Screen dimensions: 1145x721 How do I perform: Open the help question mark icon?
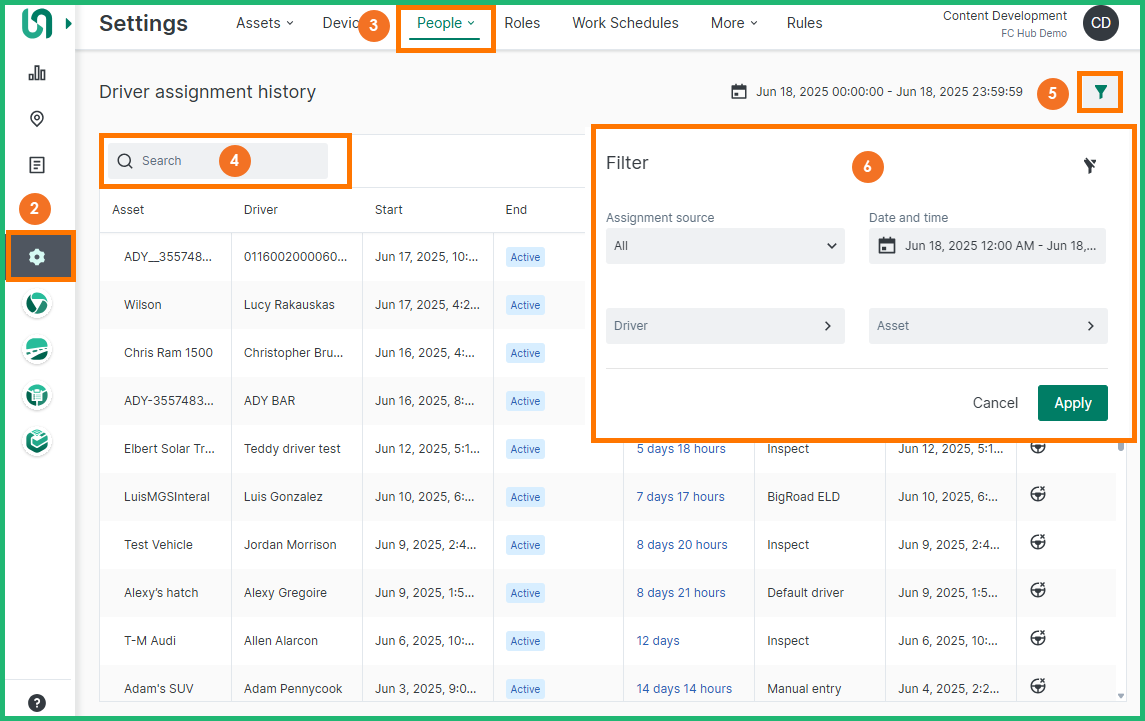tap(37, 702)
